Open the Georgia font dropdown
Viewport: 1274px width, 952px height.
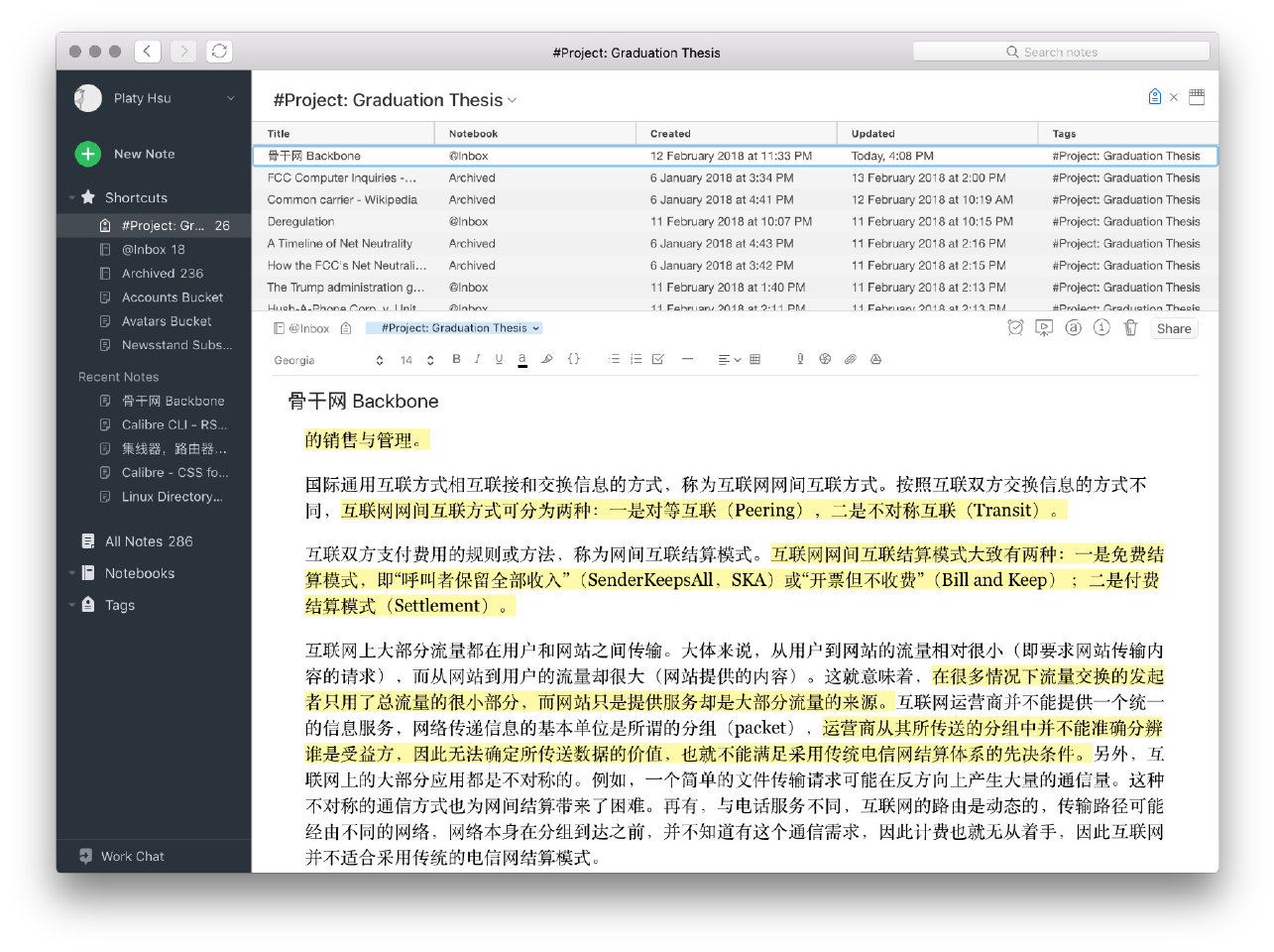[327, 361]
